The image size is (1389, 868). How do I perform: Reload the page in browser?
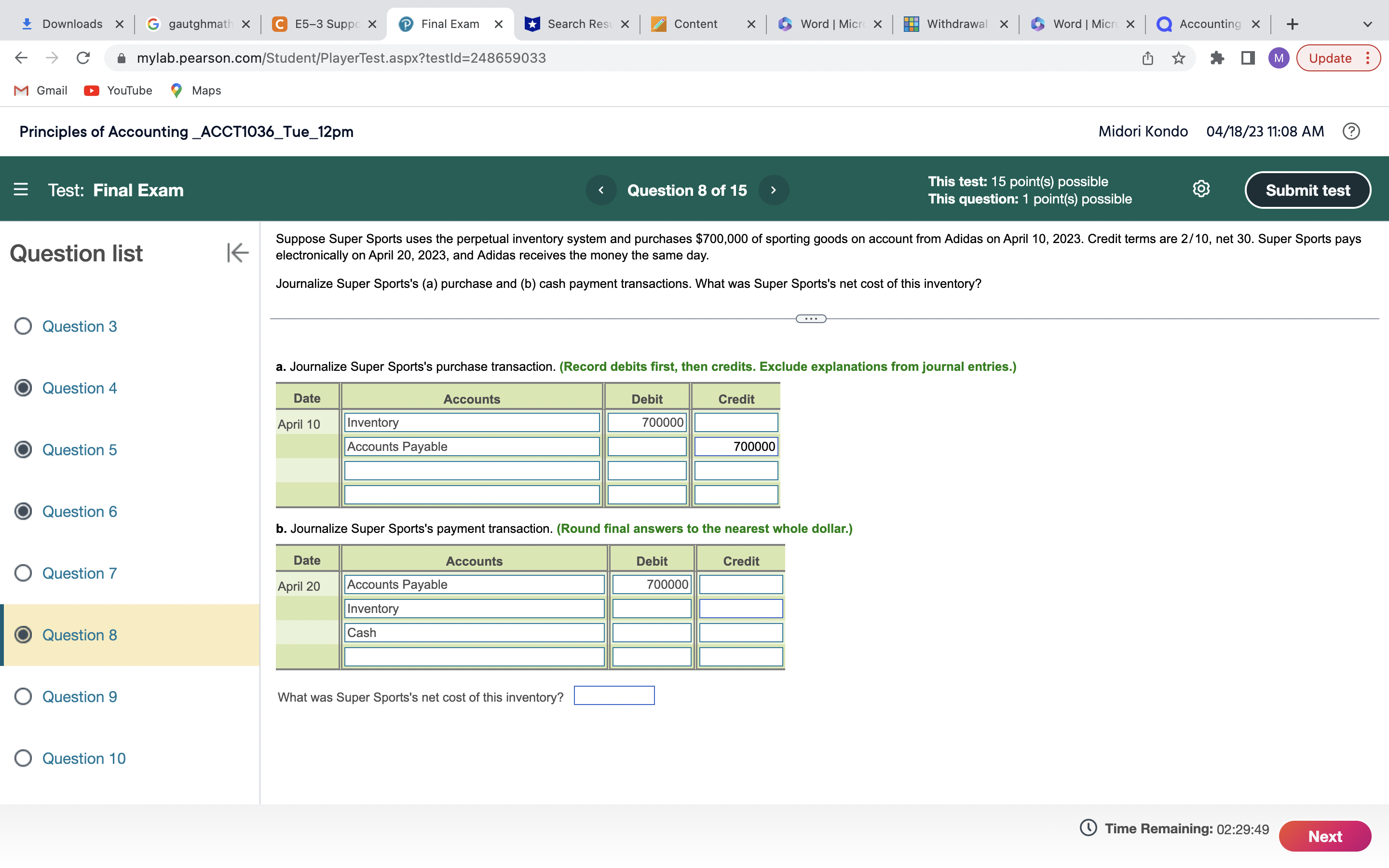coord(83,58)
